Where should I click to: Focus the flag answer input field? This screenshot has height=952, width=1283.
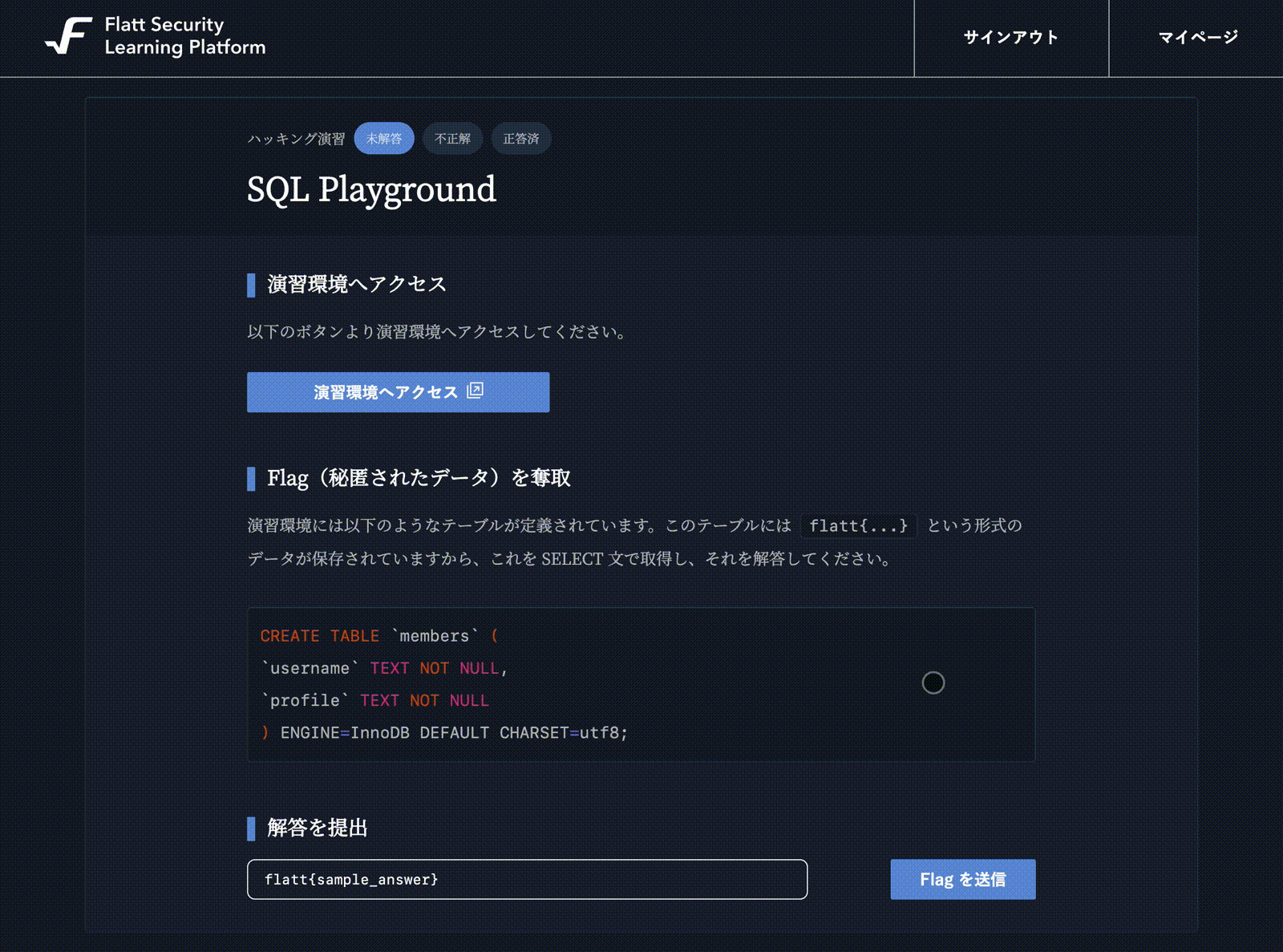click(x=527, y=880)
